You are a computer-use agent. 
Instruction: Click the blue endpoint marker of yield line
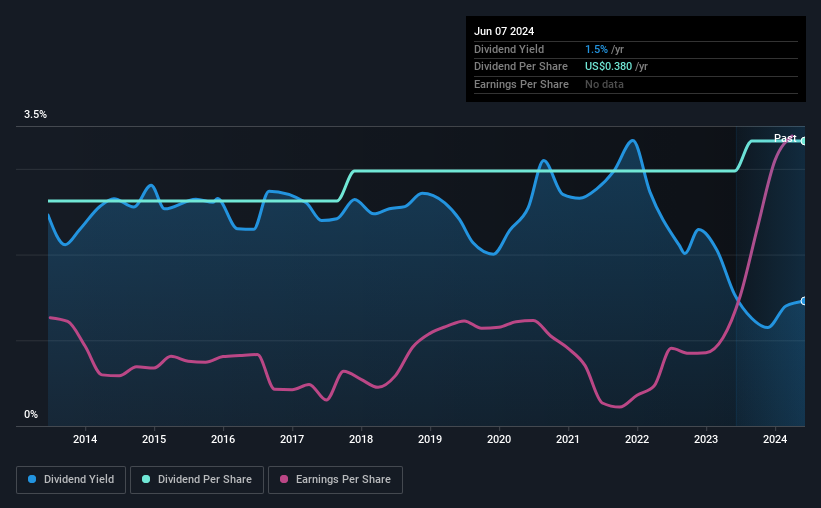[x=803, y=301]
